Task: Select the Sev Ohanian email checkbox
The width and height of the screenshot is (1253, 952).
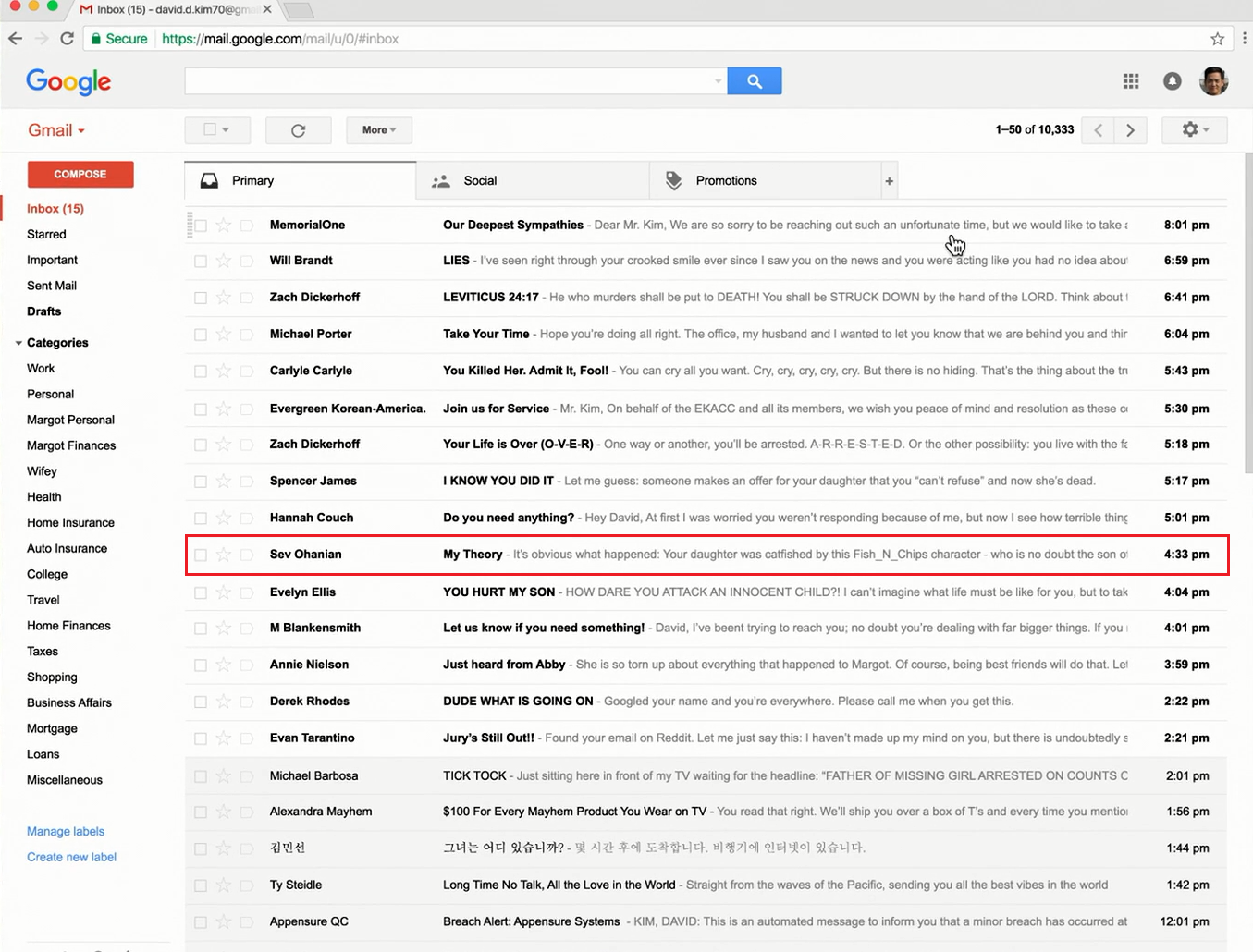Action: pos(201,555)
